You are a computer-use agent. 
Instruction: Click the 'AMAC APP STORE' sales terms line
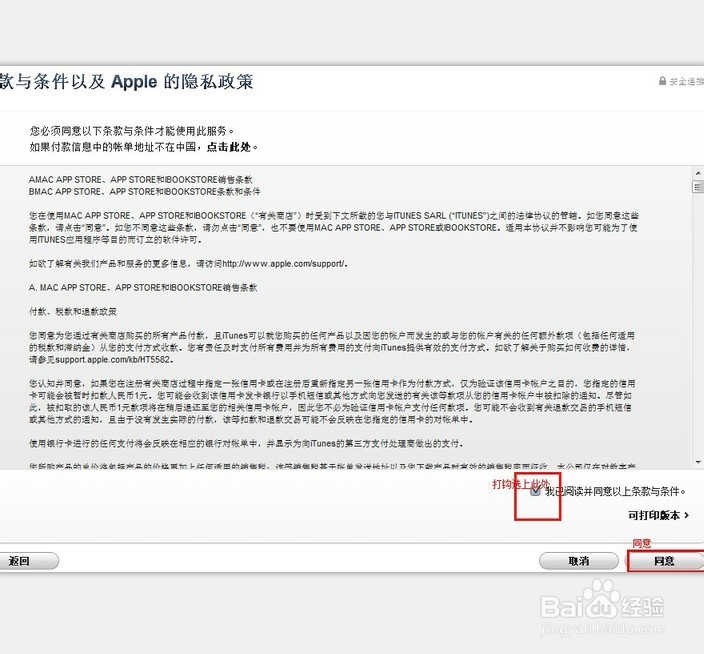coord(141,180)
